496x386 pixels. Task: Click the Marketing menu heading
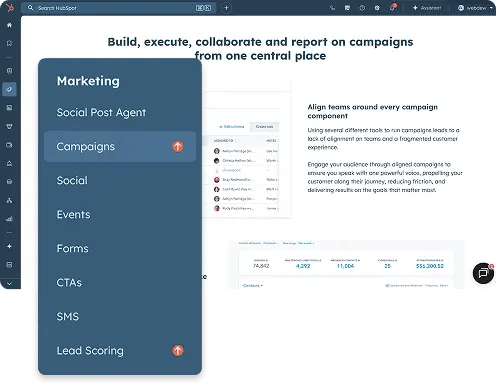tap(88, 81)
